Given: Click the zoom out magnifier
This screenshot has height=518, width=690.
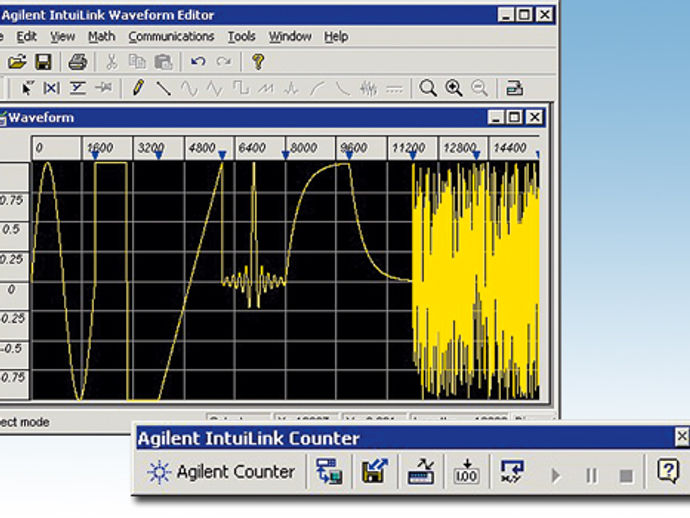Looking at the screenshot, I should click(x=479, y=88).
